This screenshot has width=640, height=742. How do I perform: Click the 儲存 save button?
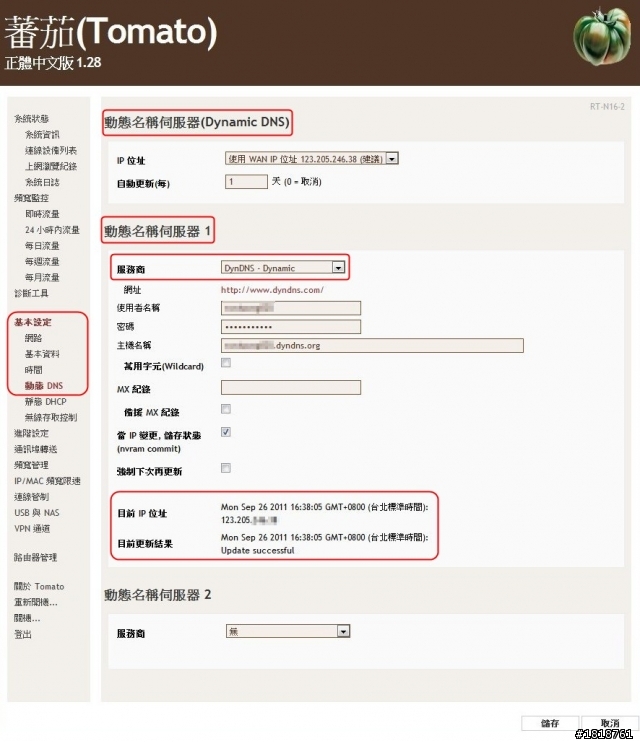point(550,723)
